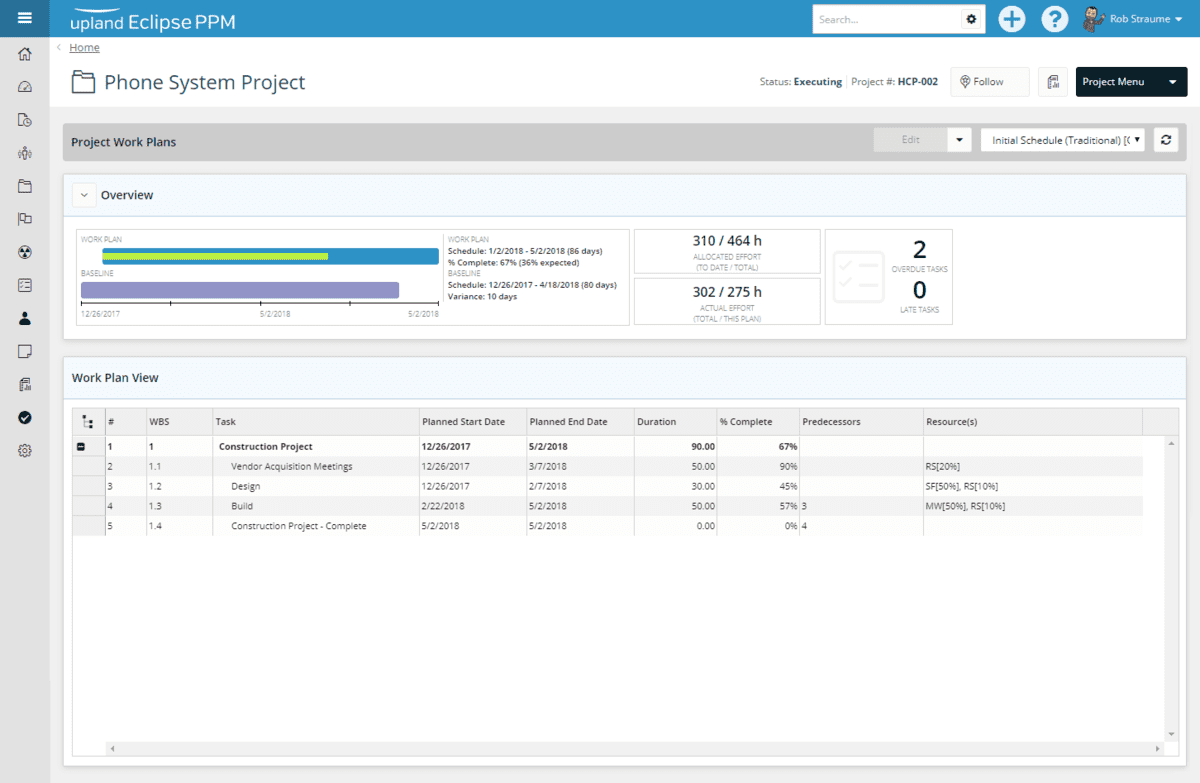Viewport: 1200px width, 783px height.
Task: Open Settings via the gear icon in sidebar
Action: click(24, 450)
